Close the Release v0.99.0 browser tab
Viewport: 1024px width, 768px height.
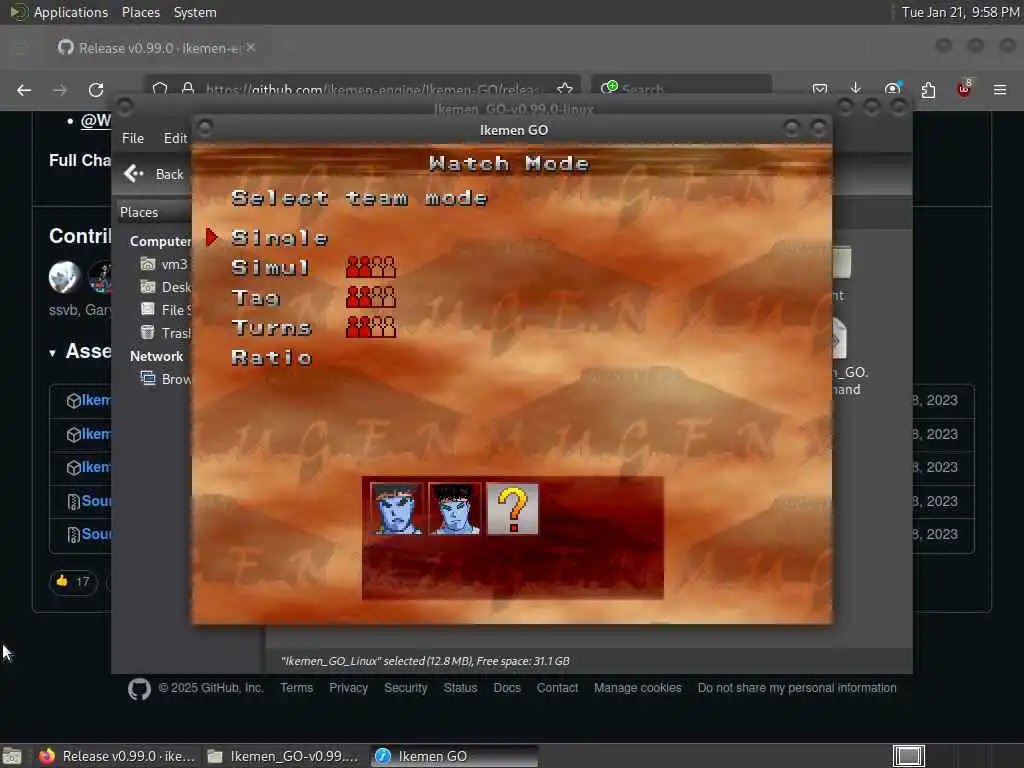pos(251,48)
